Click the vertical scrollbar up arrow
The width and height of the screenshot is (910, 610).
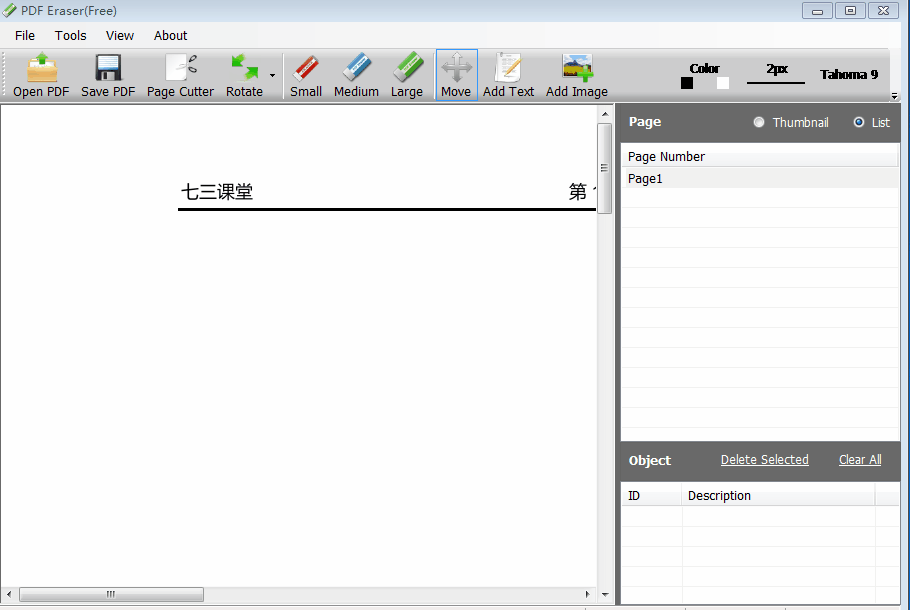(x=605, y=114)
